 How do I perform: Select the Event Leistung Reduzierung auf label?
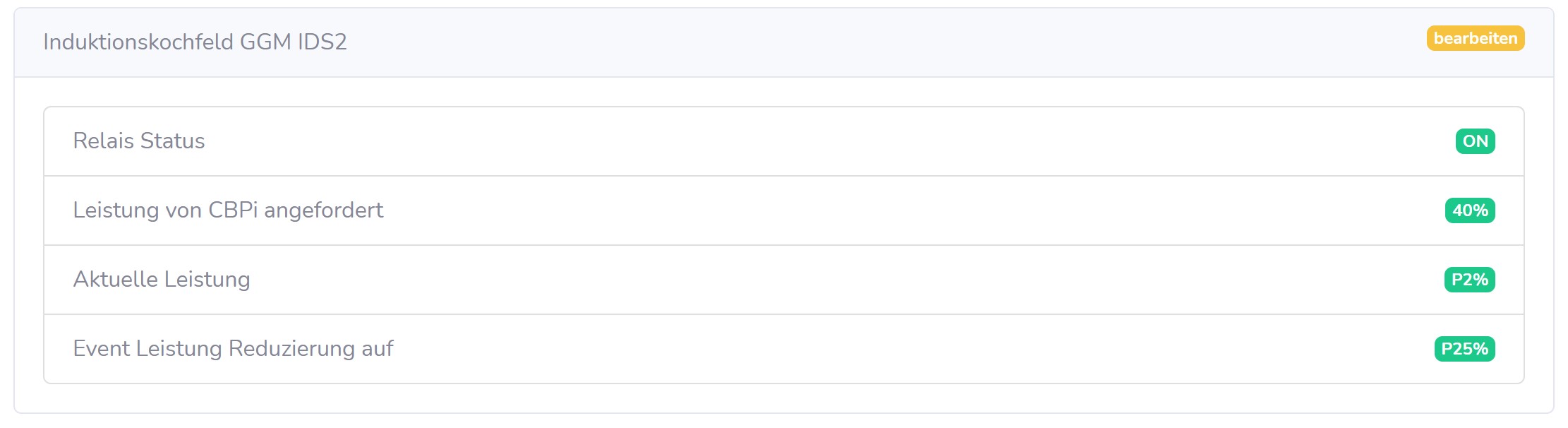[233, 349]
